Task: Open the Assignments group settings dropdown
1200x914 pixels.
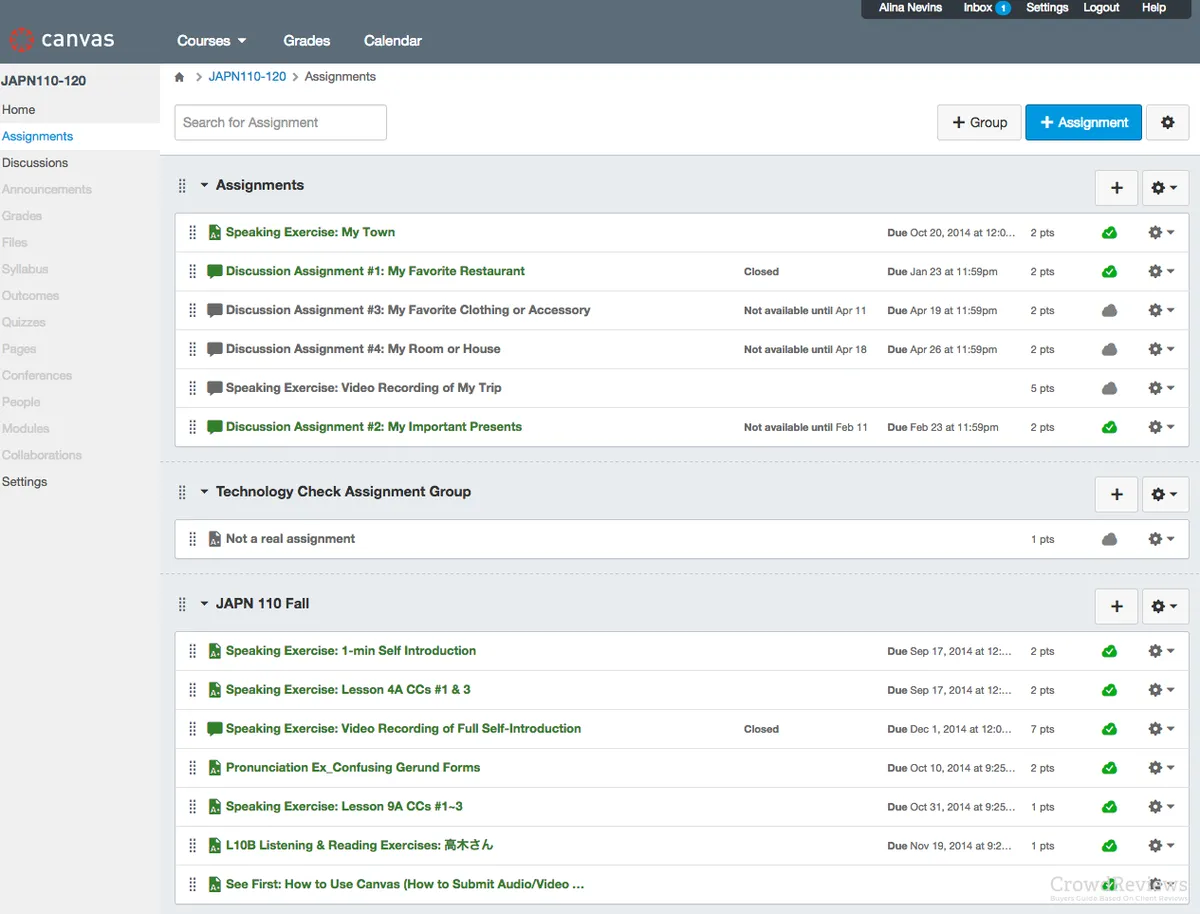Action: (x=1165, y=187)
